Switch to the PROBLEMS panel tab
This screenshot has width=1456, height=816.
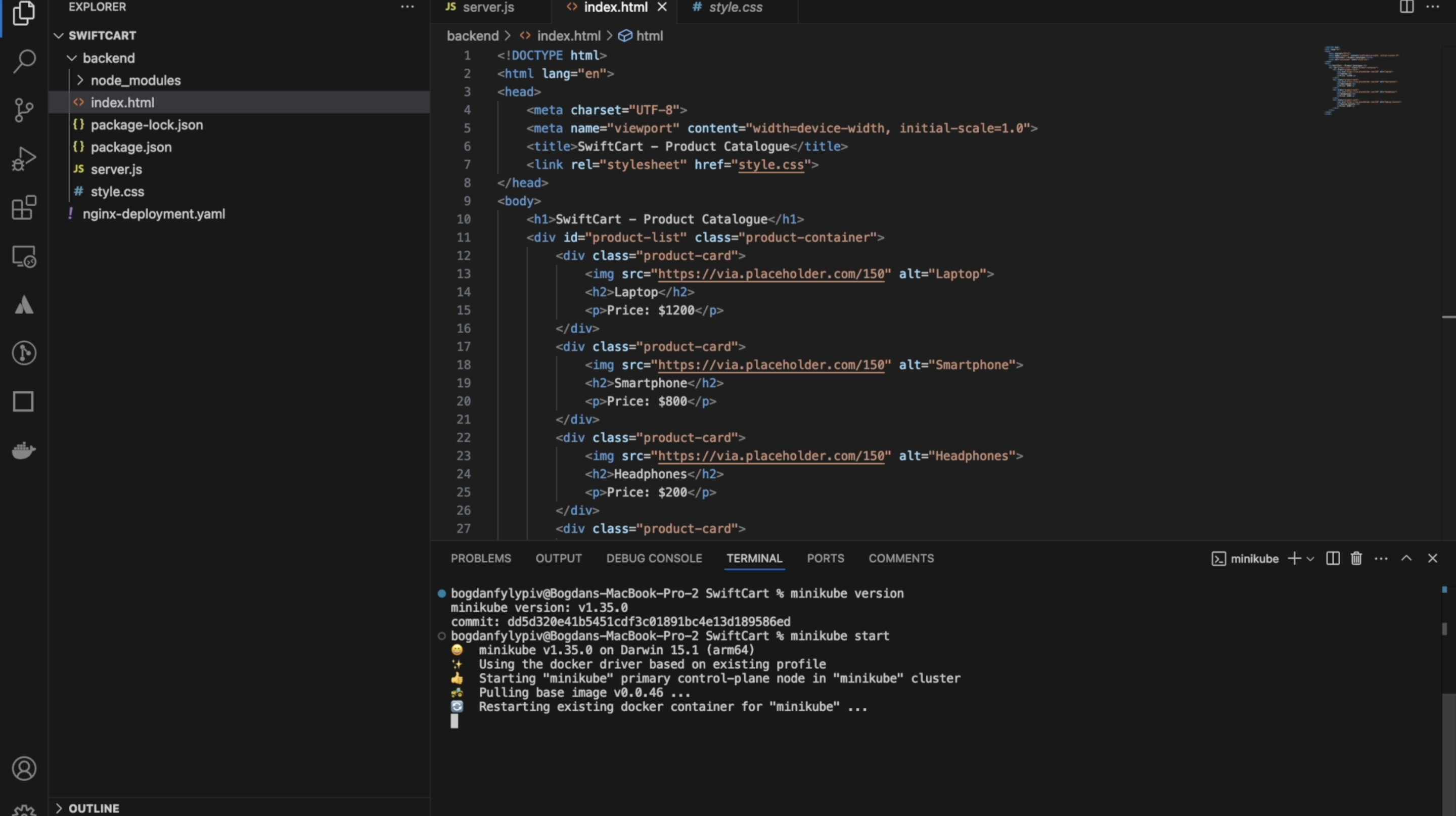pos(480,558)
